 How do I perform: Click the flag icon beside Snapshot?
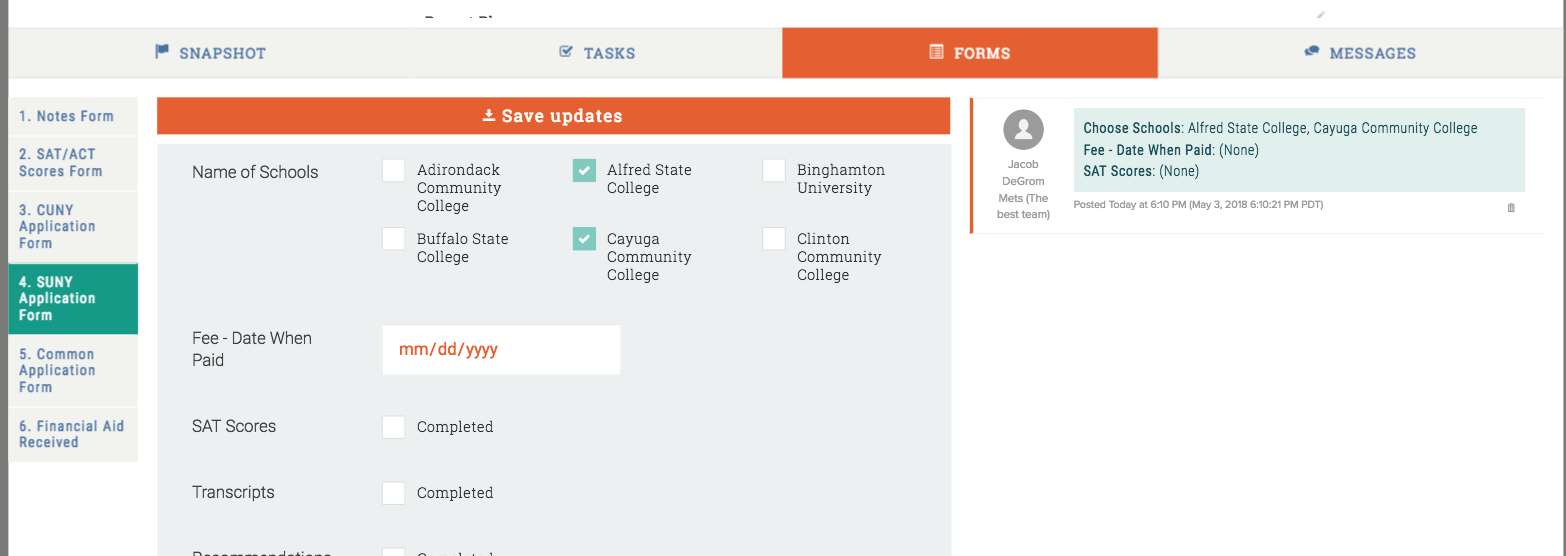pos(162,52)
